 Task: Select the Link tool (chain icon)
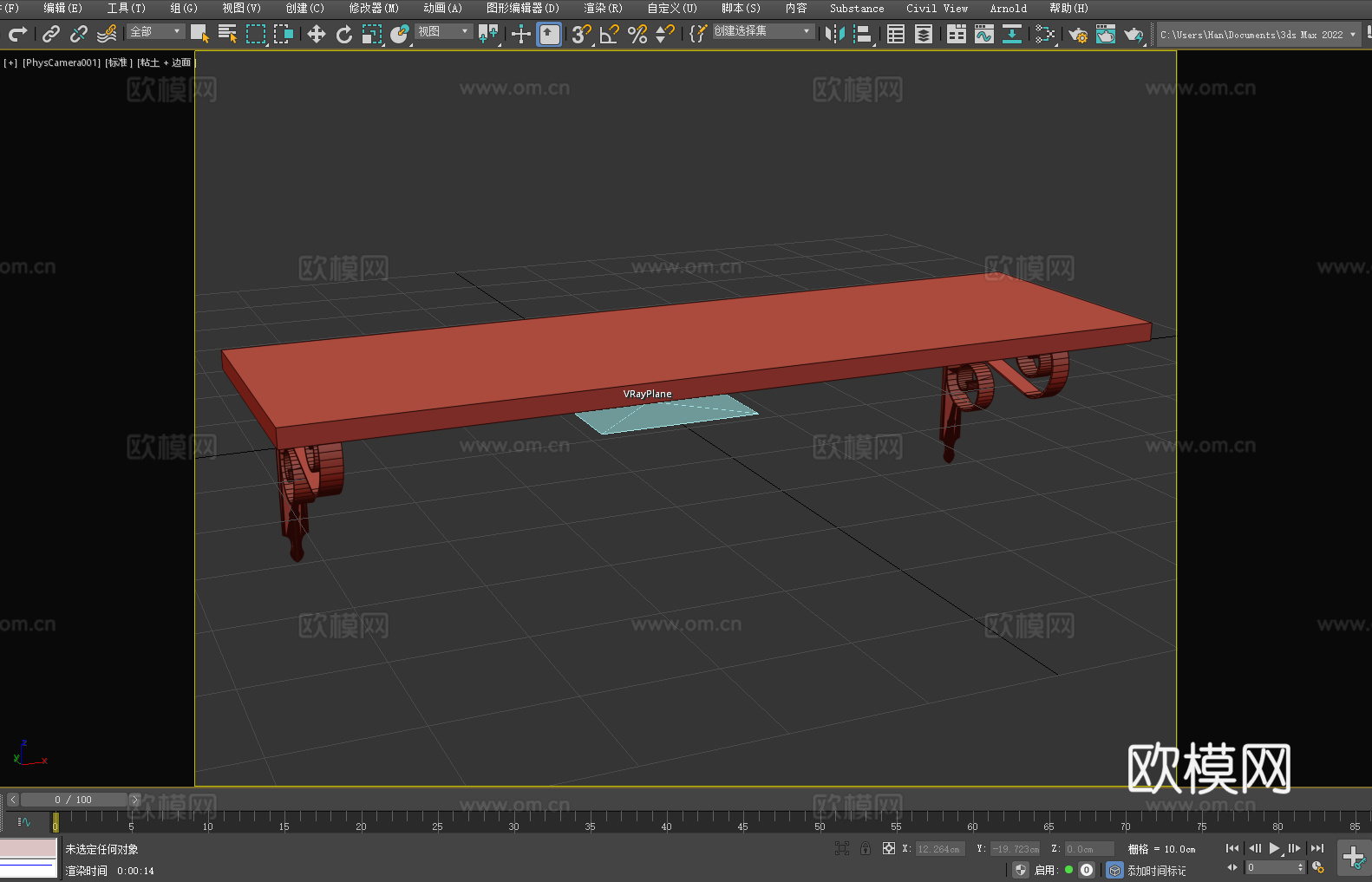51,34
